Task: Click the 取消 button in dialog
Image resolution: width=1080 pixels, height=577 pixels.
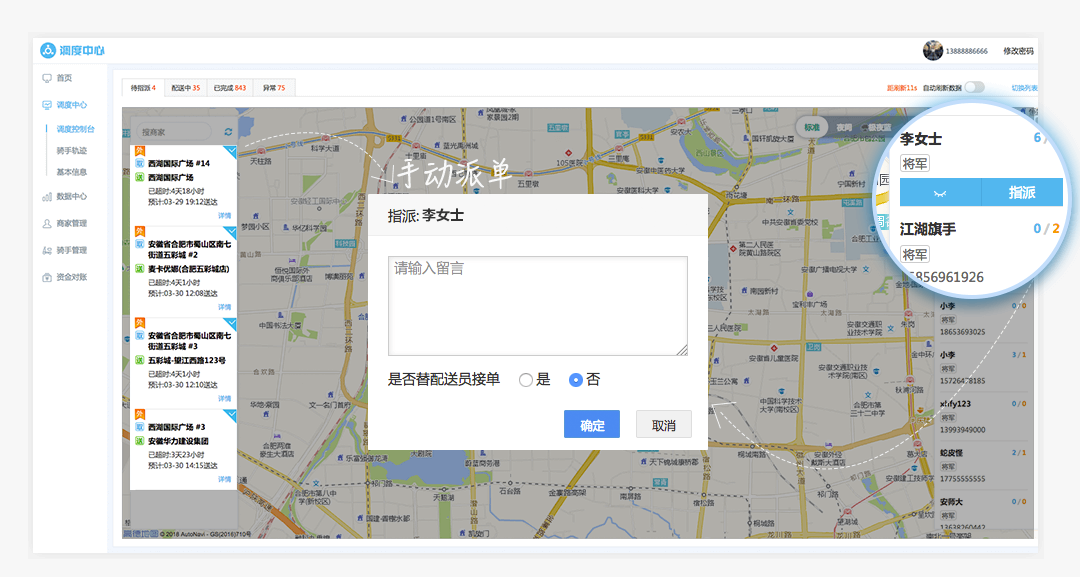Action: [663, 425]
